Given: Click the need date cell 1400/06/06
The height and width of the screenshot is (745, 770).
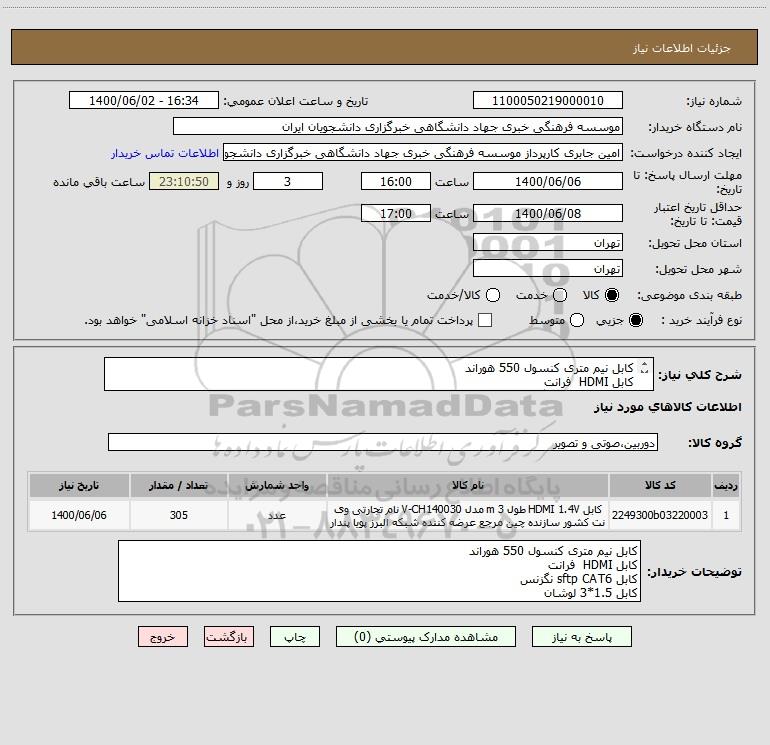Looking at the screenshot, I should click(79, 515).
